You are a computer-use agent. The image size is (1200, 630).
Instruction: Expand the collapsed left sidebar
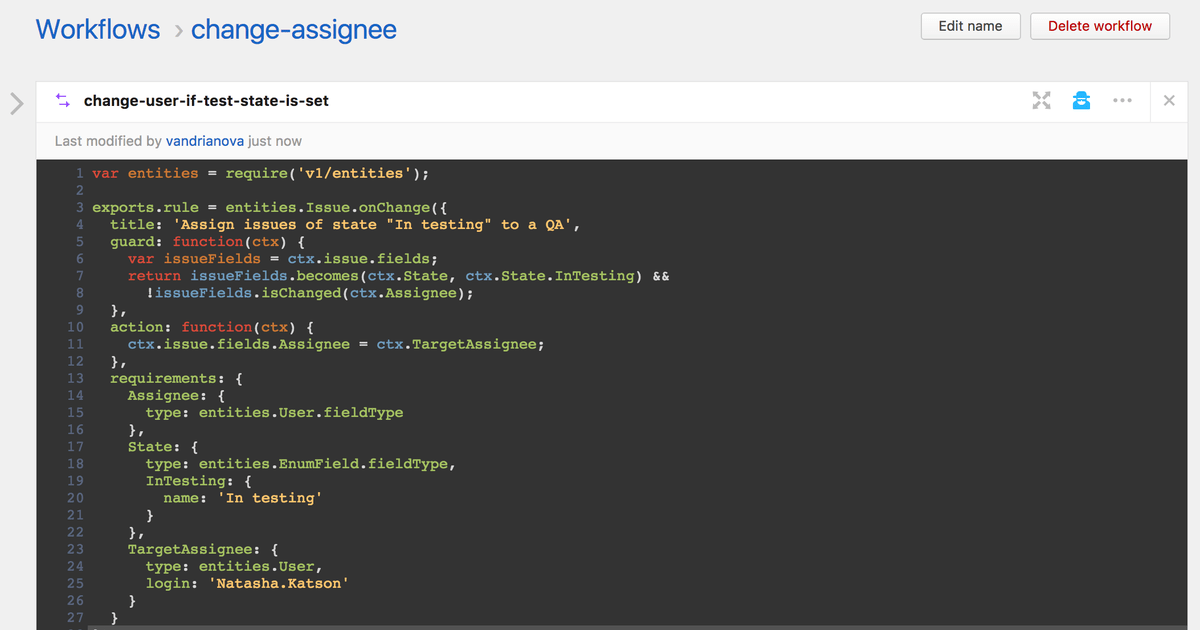point(16,103)
